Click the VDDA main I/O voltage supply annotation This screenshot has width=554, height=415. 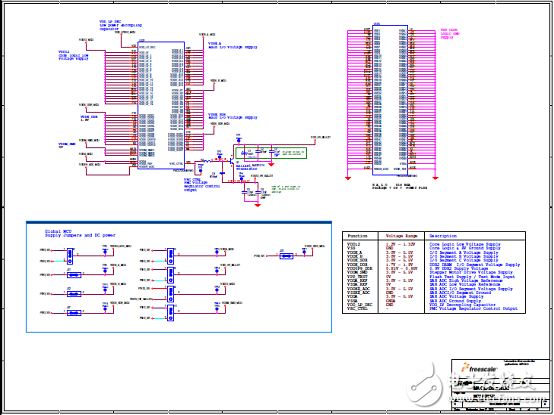[x=232, y=45]
